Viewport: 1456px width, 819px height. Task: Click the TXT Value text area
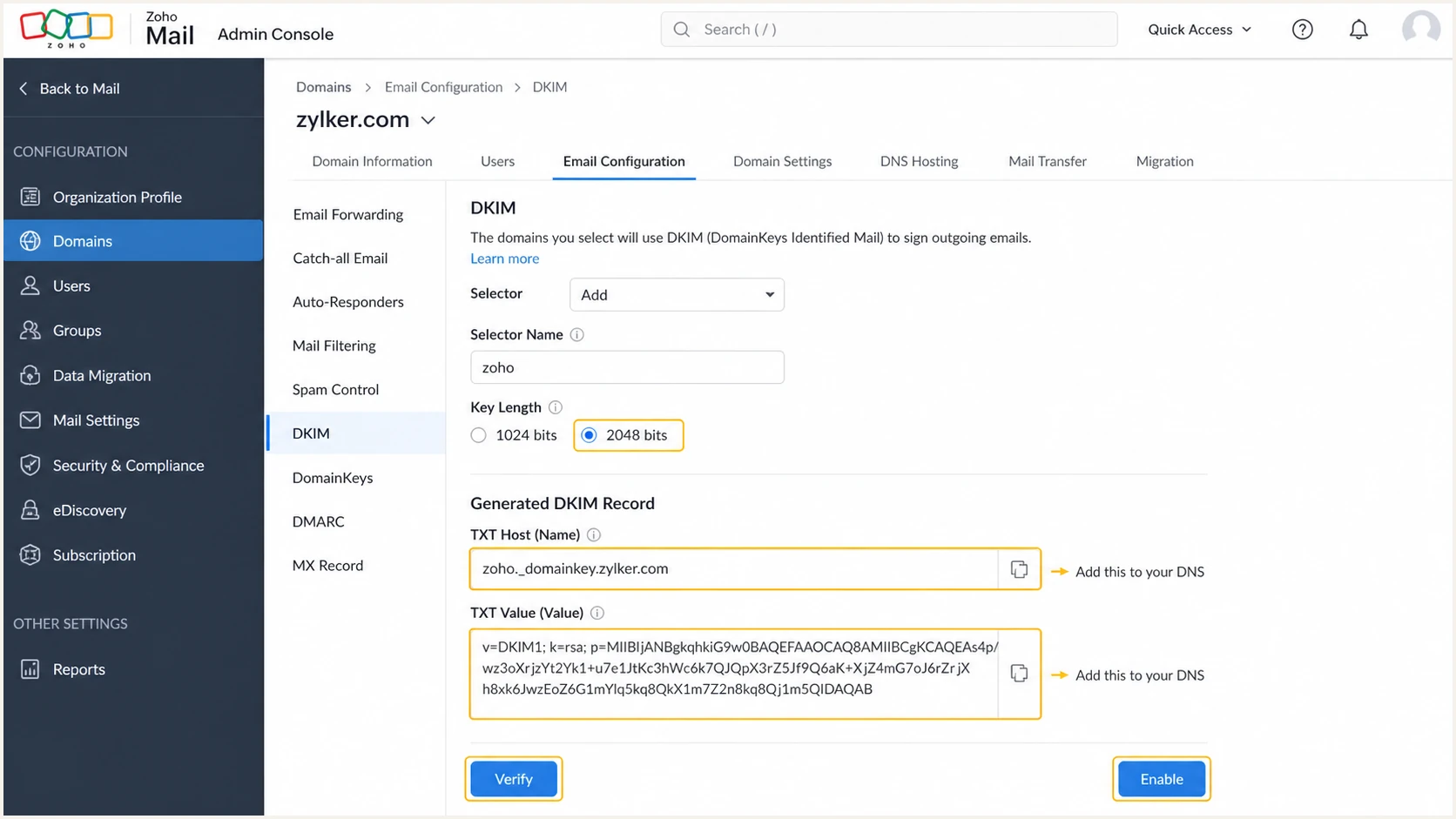click(x=734, y=674)
